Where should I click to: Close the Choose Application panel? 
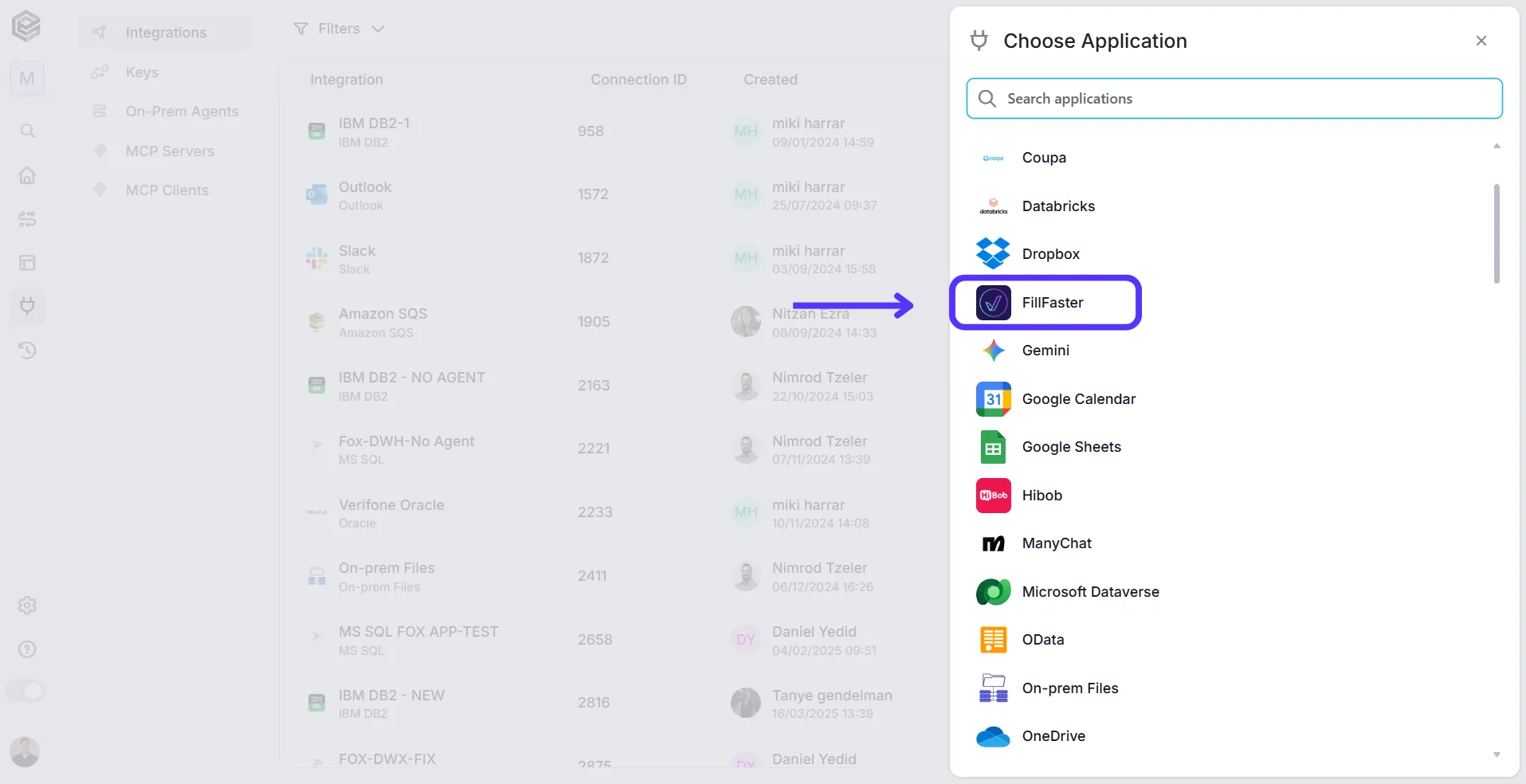[x=1481, y=41]
